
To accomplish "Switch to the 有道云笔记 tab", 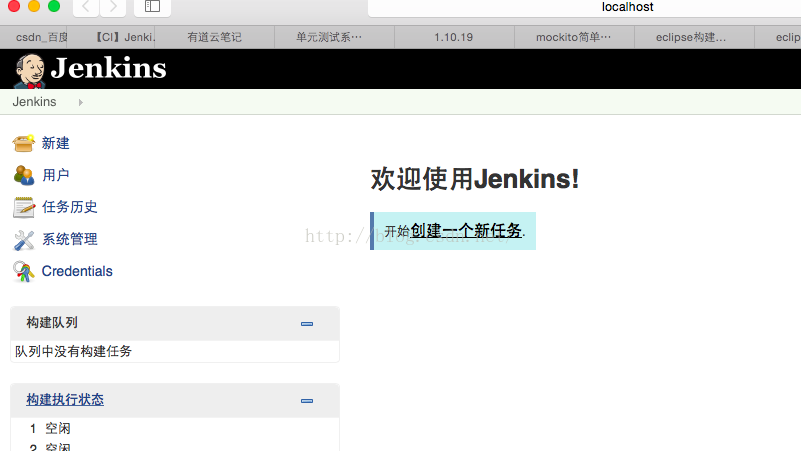I will [215, 37].
